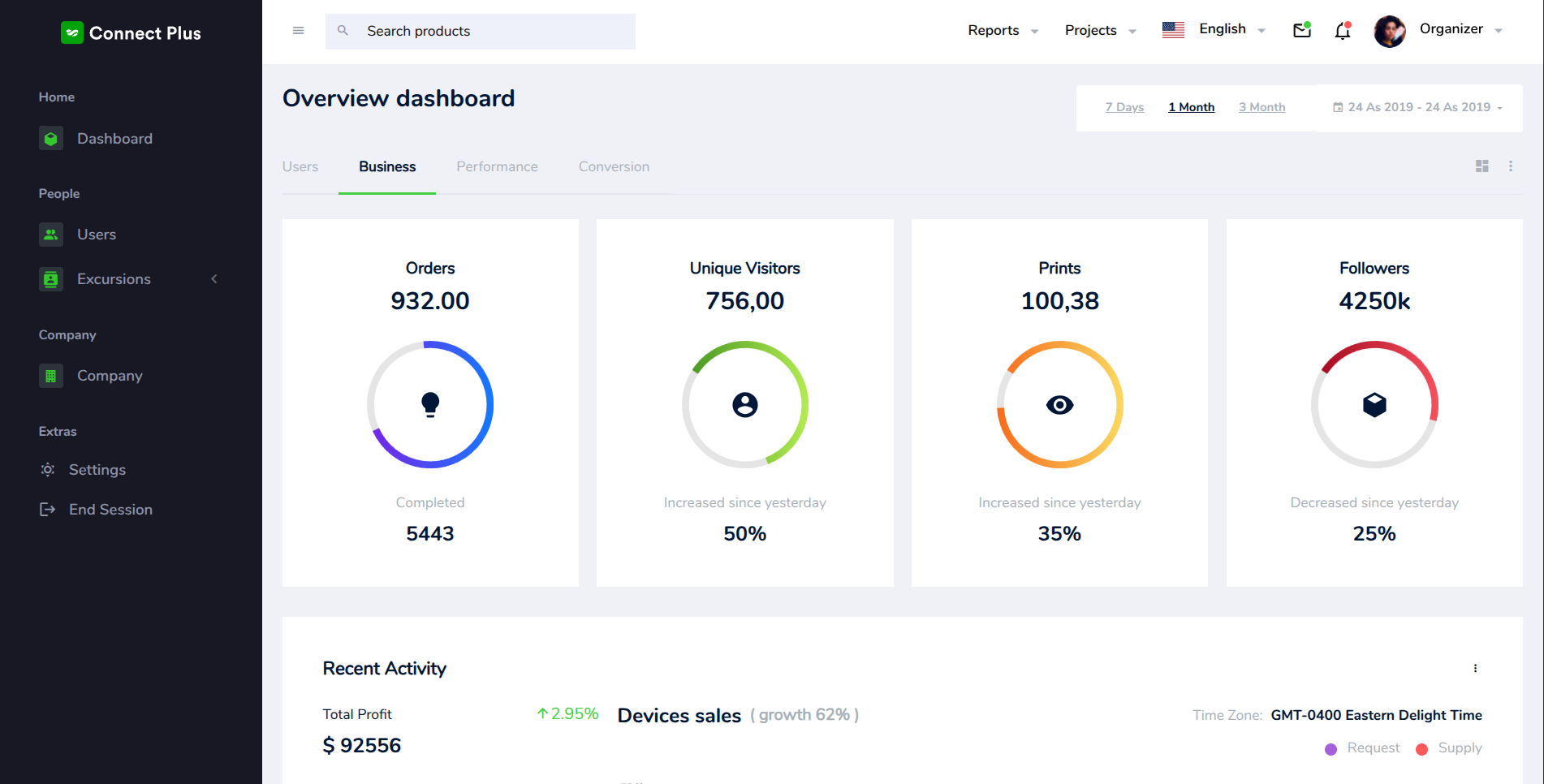1544x784 pixels.
Task: Click the Prints eye icon
Action: pyautogui.click(x=1059, y=405)
